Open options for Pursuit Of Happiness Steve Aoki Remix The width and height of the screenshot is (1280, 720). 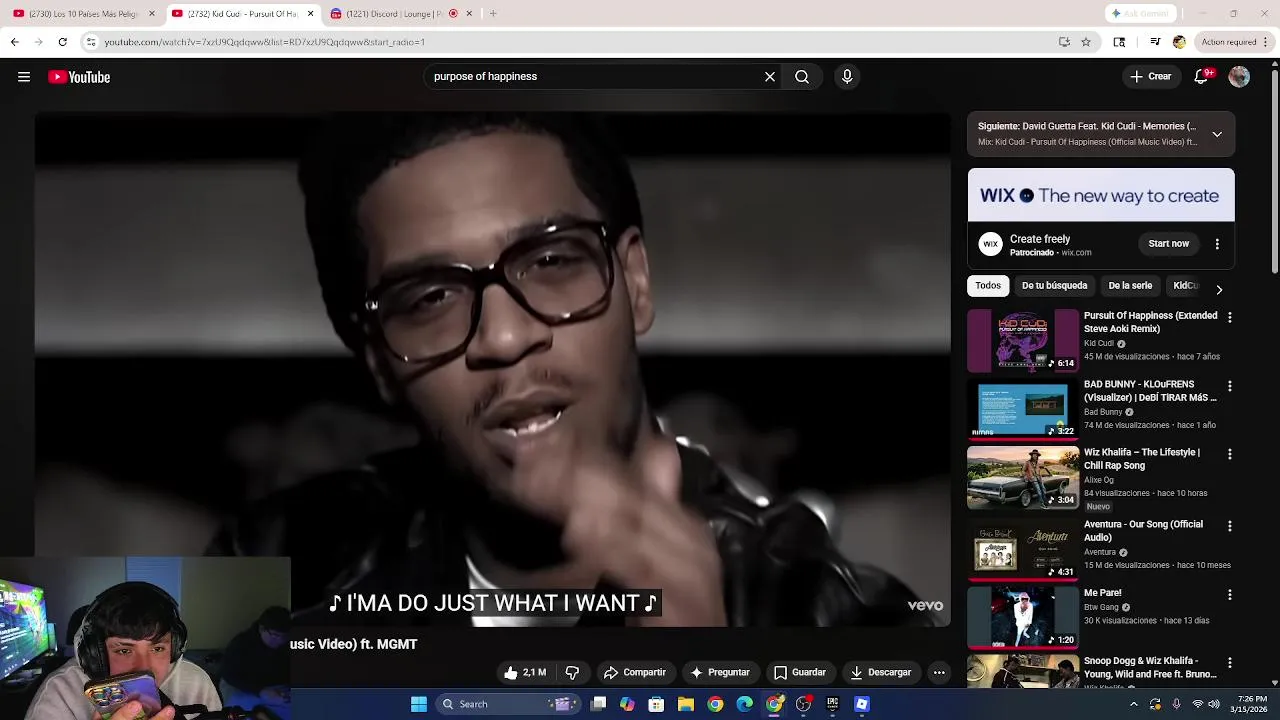[1230, 317]
